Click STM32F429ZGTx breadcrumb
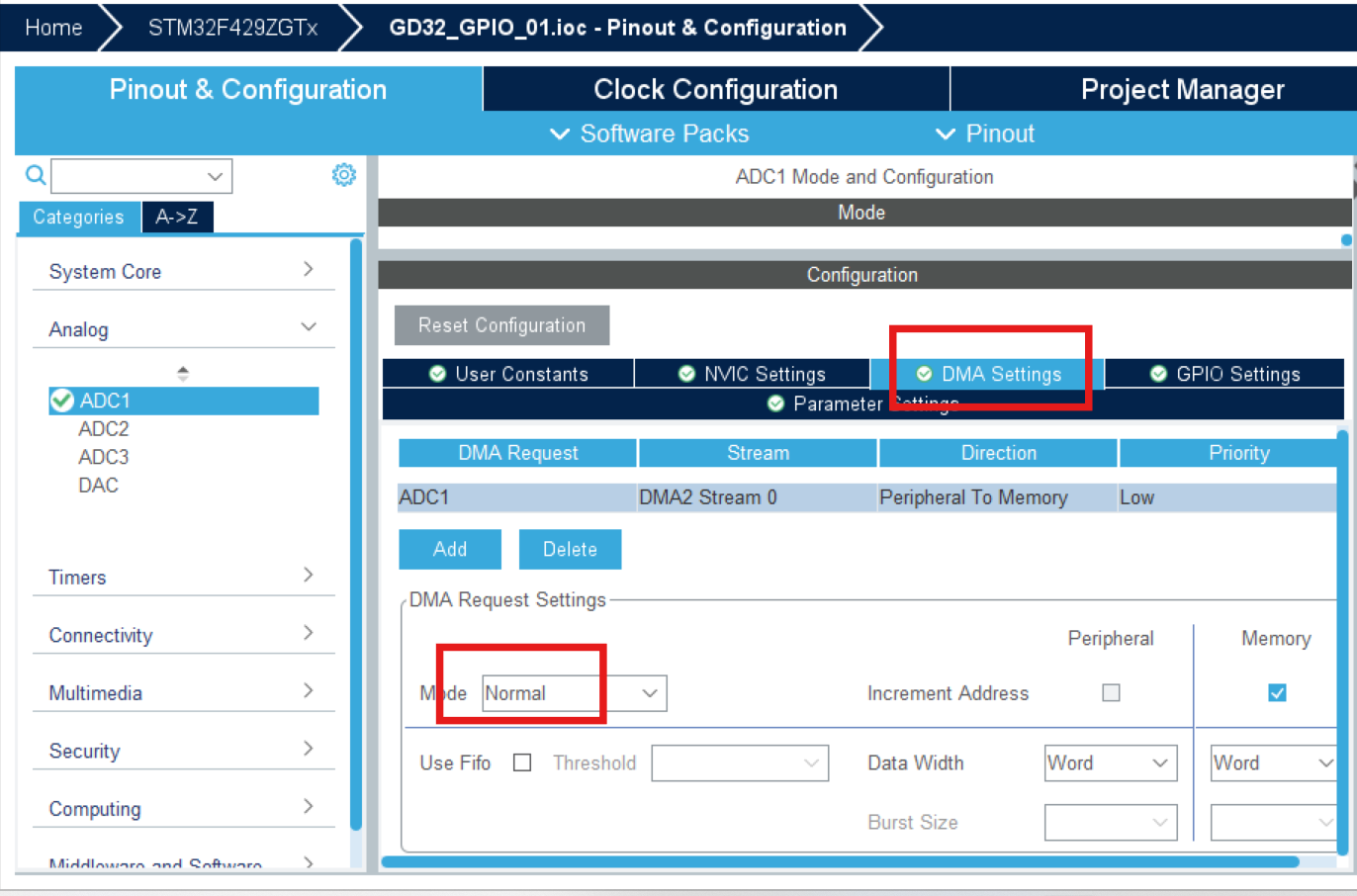The width and height of the screenshot is (1357, 896). point(233,28)
